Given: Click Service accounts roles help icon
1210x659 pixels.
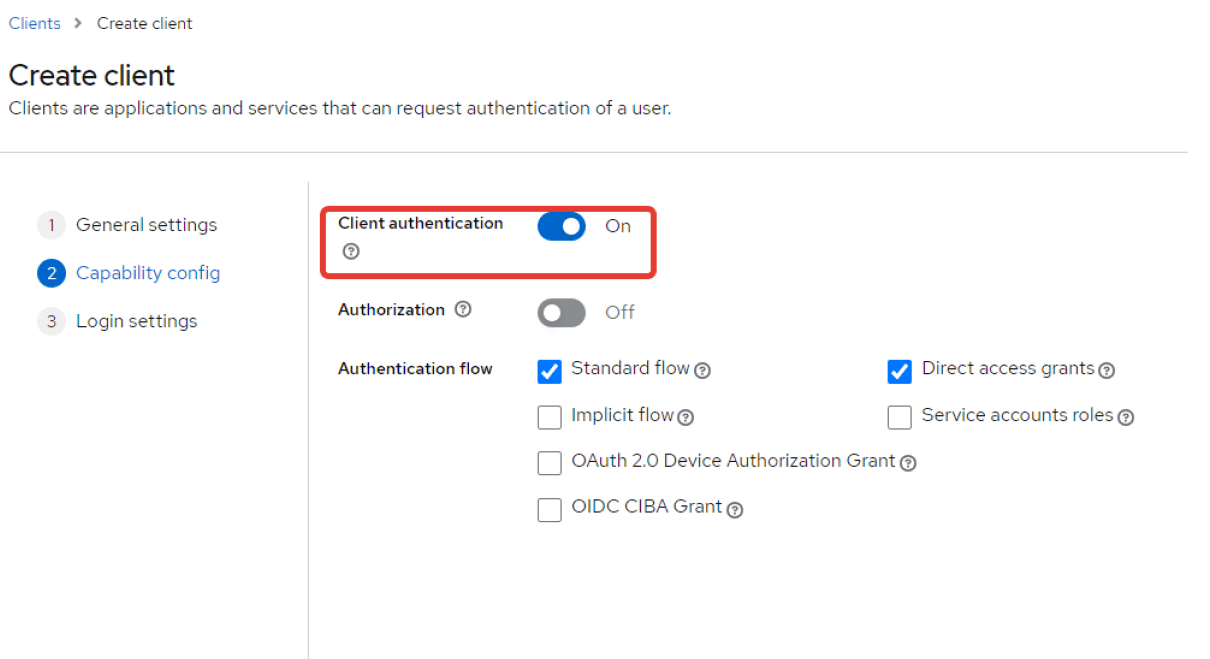Looking at the screenshot, I should 1126,417.
